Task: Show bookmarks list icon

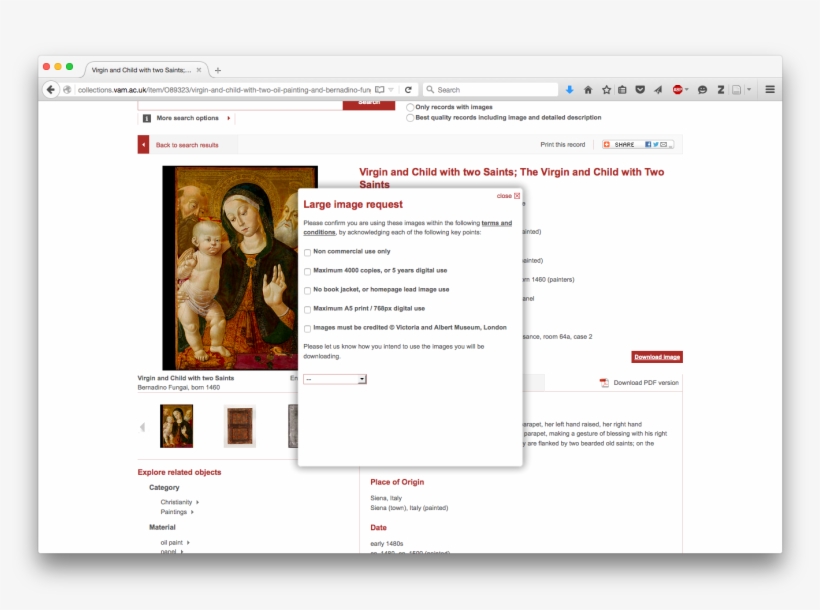Action: click(x=622, y=89)
